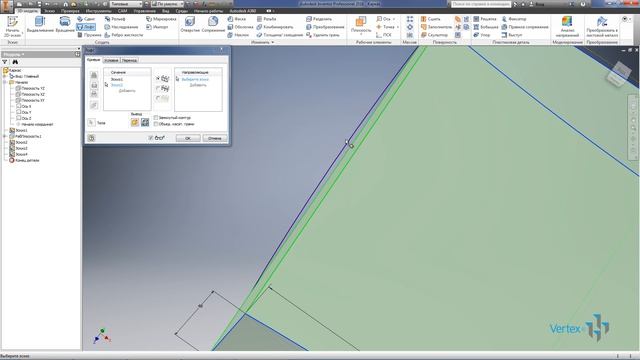
Task: Click the browser filter funnel icon
Action: click(x=5, y=62)
